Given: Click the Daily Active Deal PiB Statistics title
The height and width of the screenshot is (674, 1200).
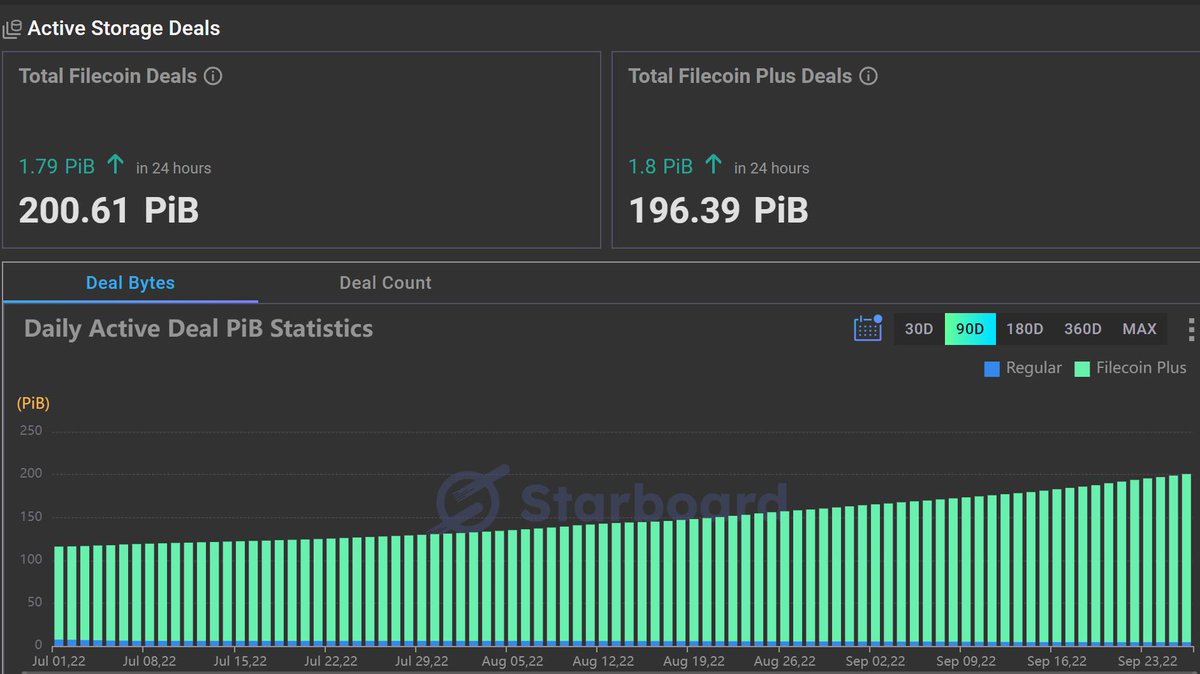Looking at the screenshot, I should [x=198, y=329].
